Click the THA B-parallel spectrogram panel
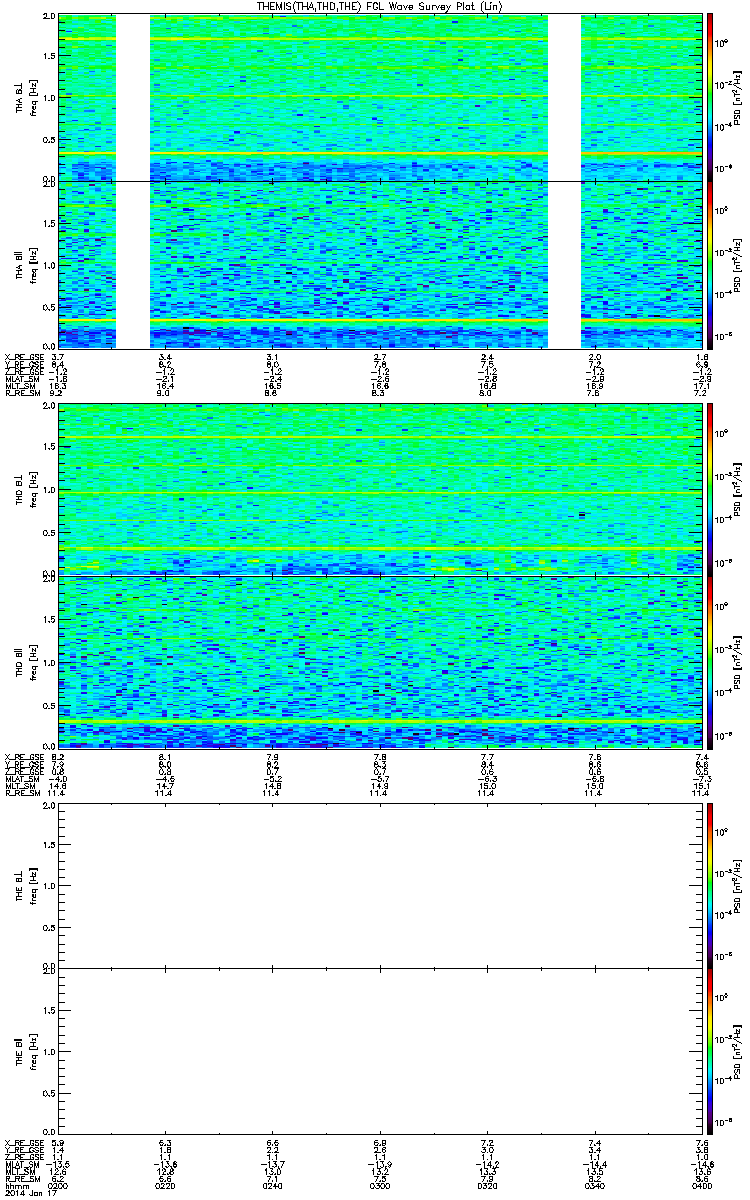750x1200 pixels. (x=380, y=265)
